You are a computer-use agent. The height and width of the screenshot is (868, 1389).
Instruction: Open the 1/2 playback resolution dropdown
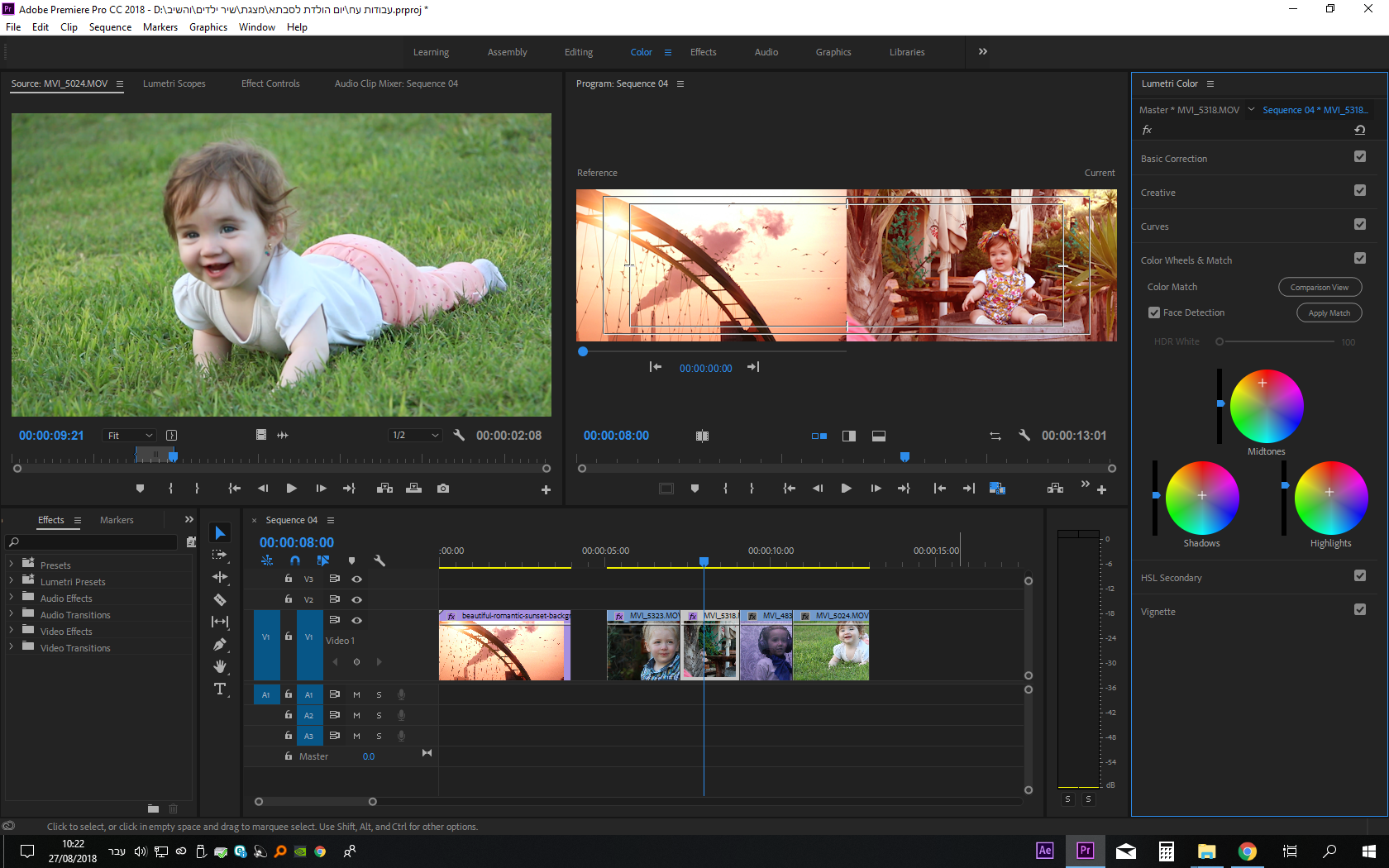click(x=415, y=436)
